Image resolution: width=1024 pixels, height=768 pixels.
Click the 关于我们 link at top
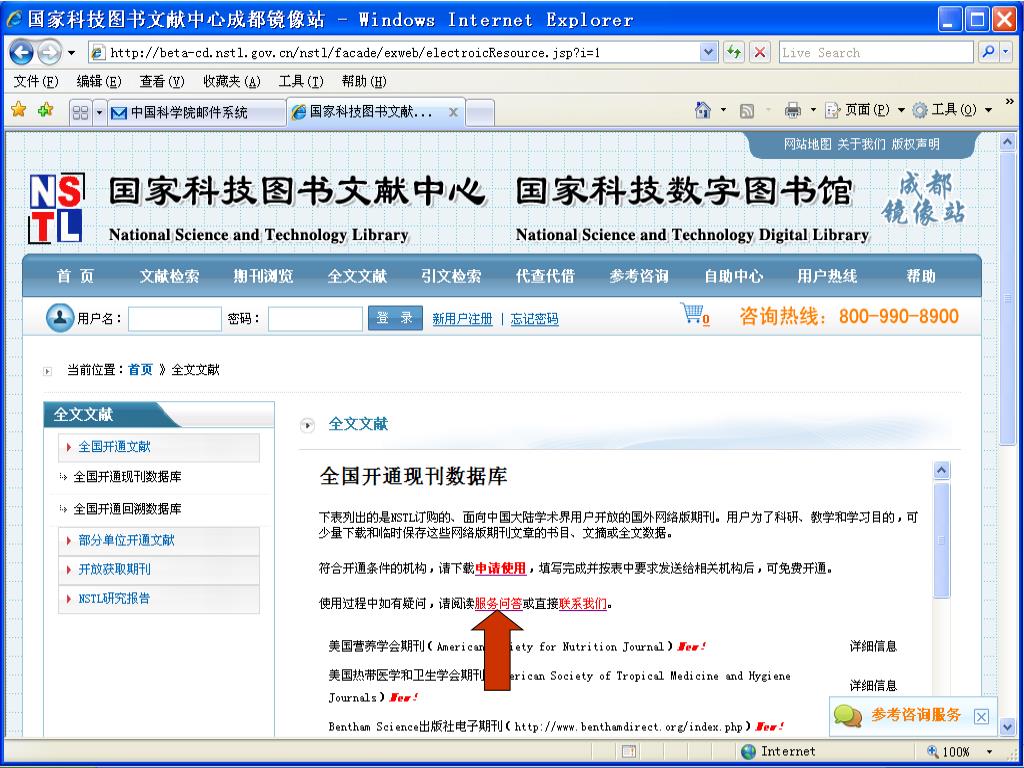click(x=861, y=144)
